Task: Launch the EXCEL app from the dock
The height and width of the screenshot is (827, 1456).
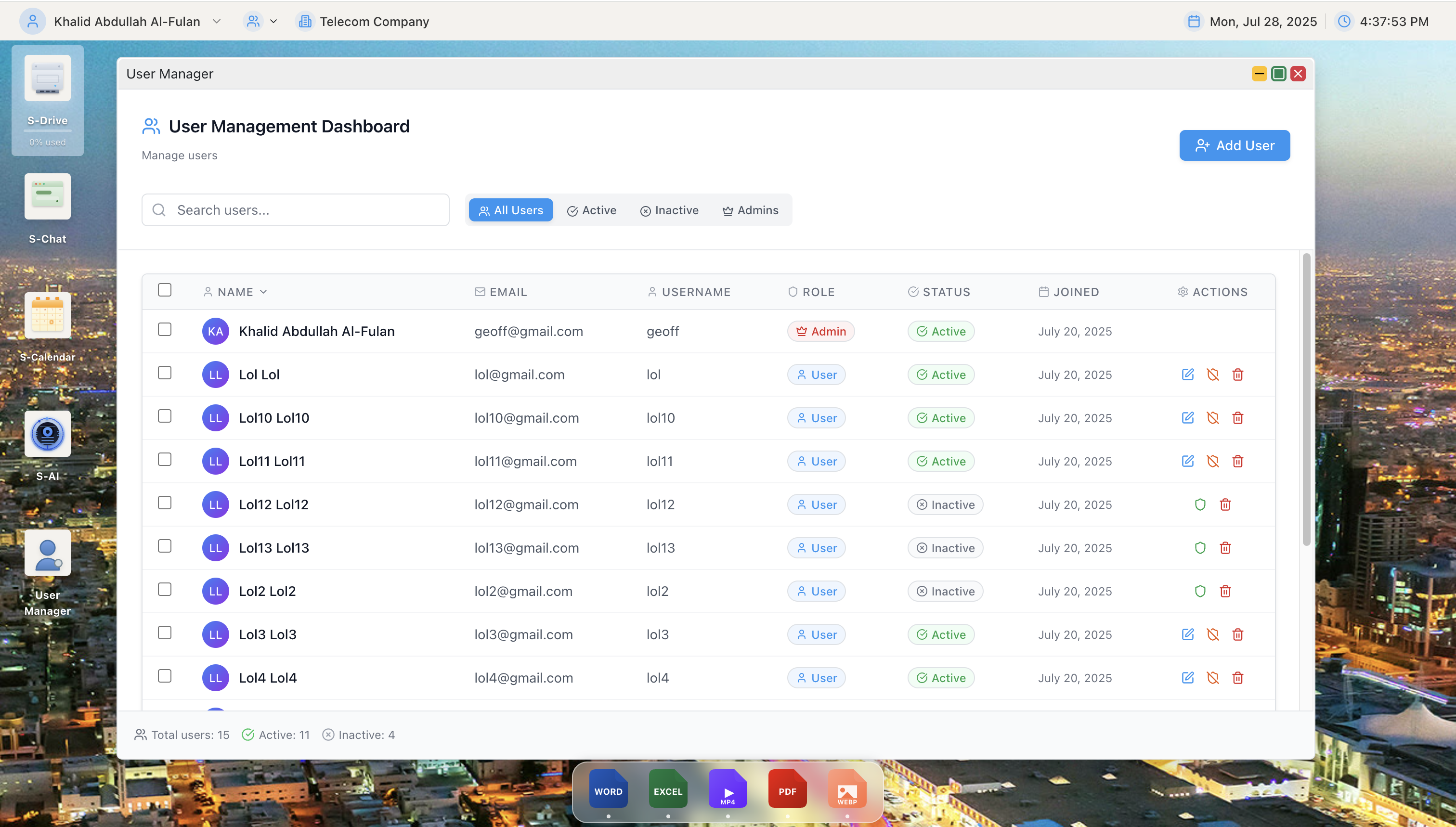Action: click(667, 789)
